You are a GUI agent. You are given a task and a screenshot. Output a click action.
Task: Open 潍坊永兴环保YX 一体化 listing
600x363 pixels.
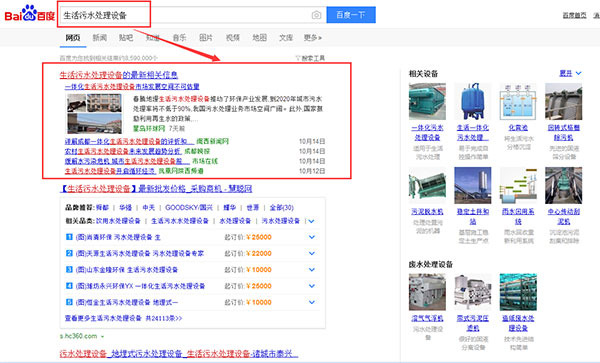140,286
